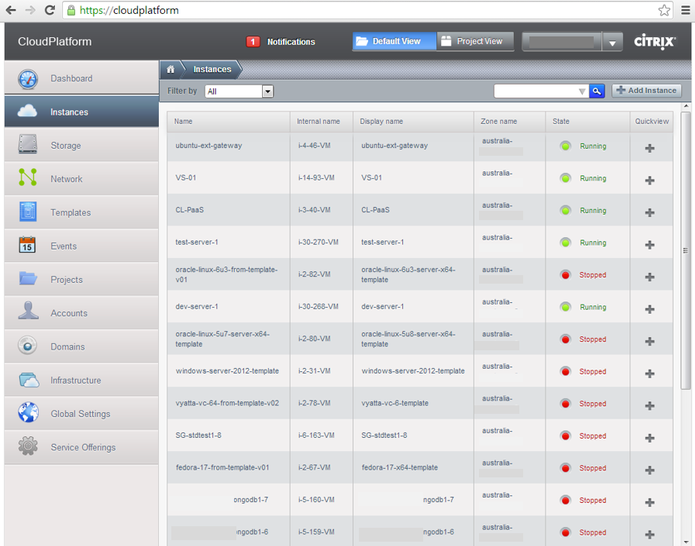Image resolution: width=695 pixels, height=546 pixels.
Task: Click display name fedora-17-x64-template
Action: [399, 468]
